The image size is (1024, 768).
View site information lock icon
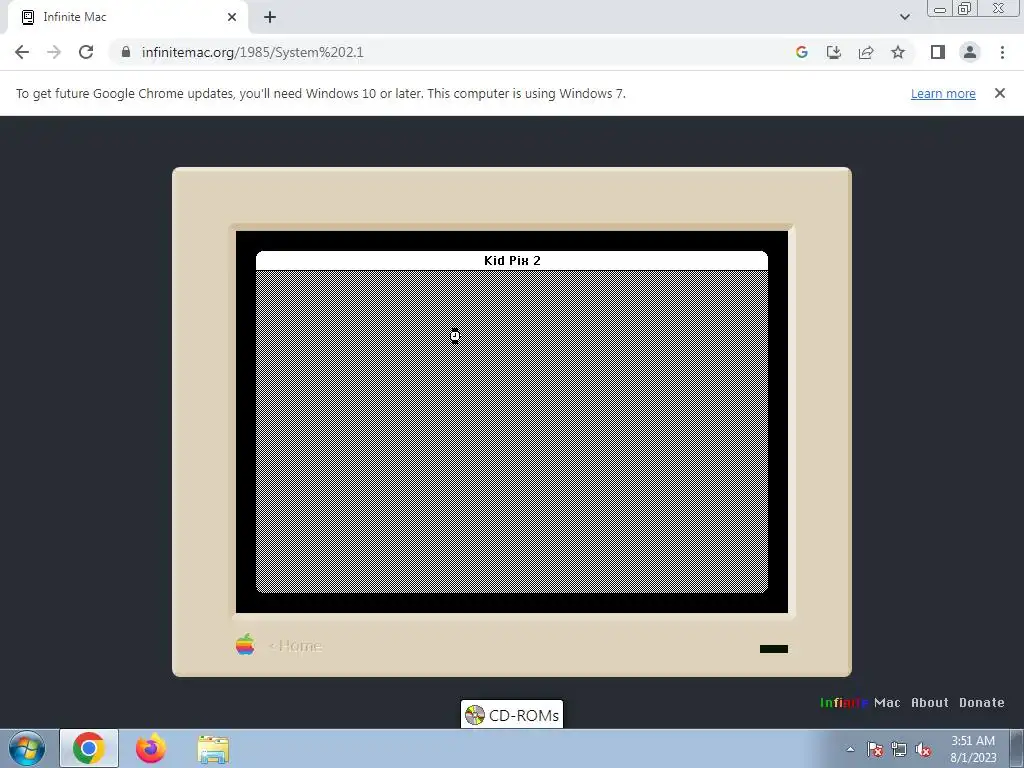click(x=126, y=52)
